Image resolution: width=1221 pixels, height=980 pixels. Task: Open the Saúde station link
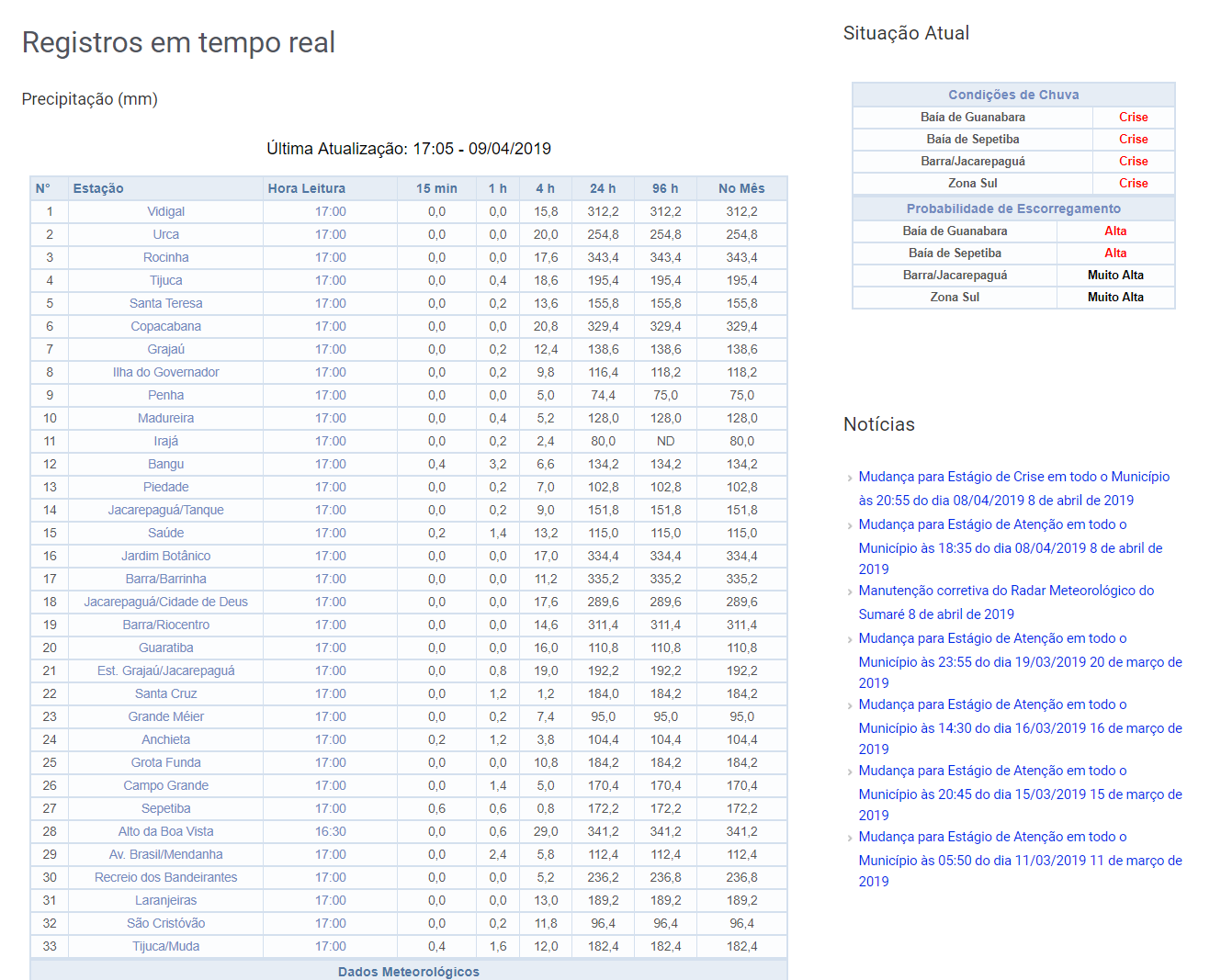point(165,533)
